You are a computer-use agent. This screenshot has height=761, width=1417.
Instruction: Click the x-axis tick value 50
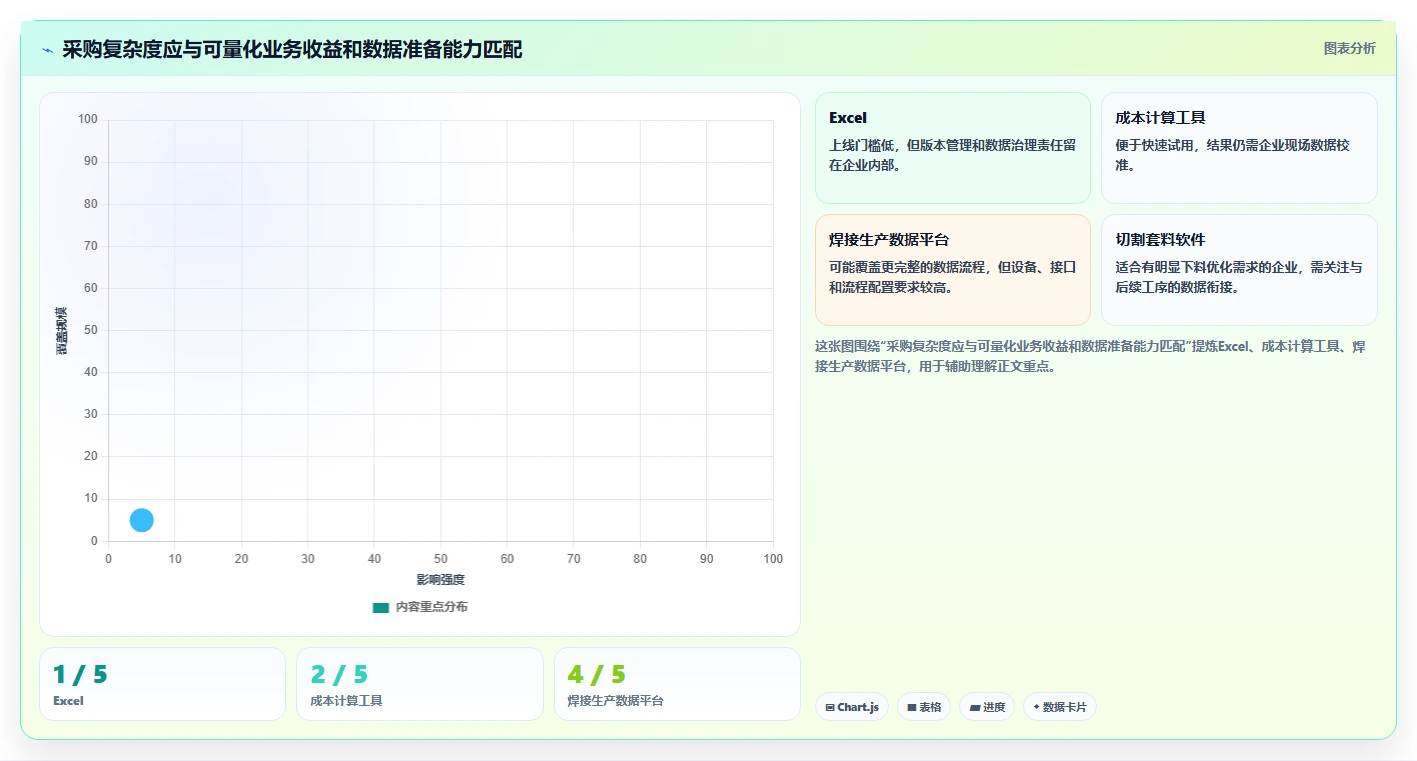pos(441,559)
